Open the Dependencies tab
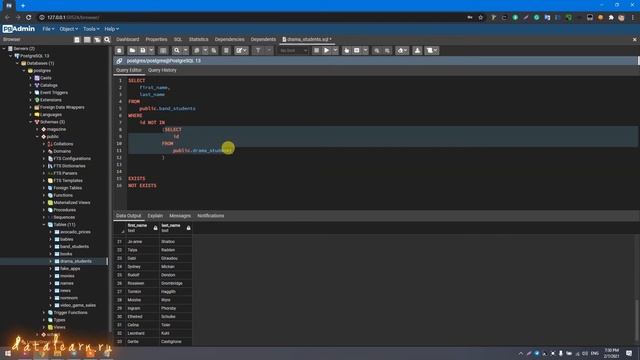 pyautogui.click(x=229, y=40)
